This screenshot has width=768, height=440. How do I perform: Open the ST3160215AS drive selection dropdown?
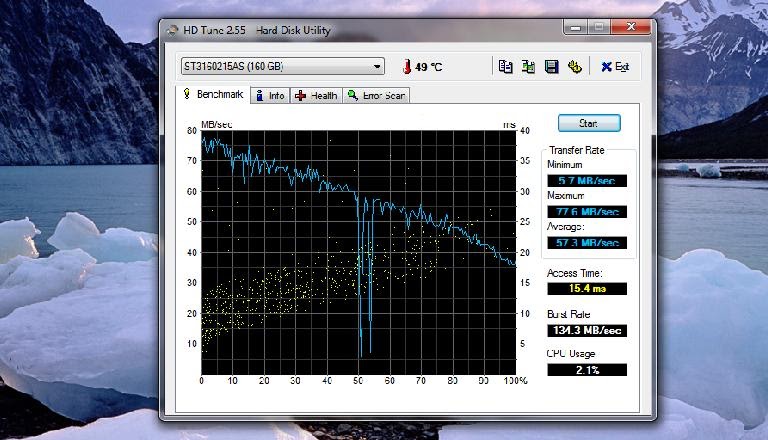tap(283, 66)
